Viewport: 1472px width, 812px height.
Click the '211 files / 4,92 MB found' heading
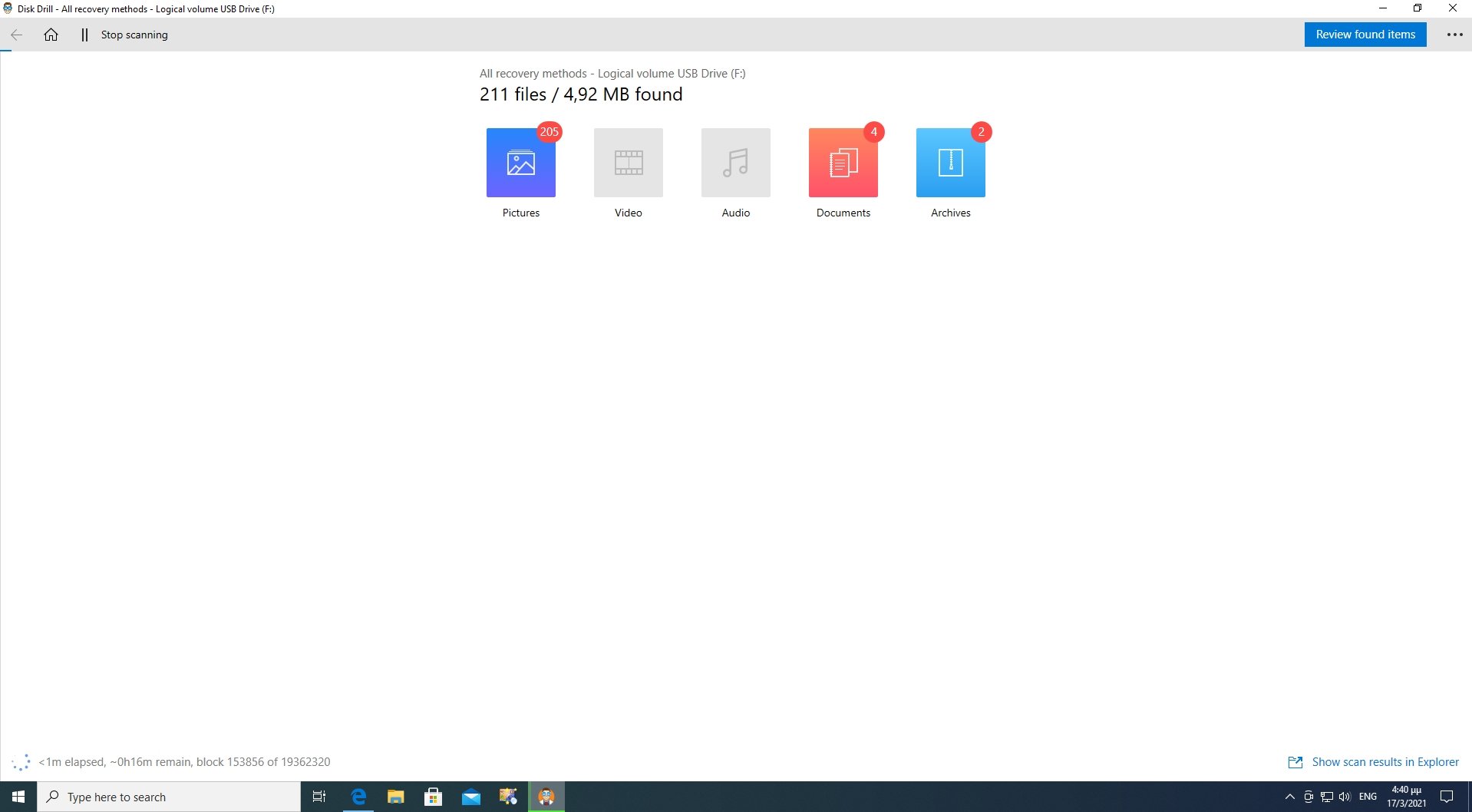click(581, 94)
